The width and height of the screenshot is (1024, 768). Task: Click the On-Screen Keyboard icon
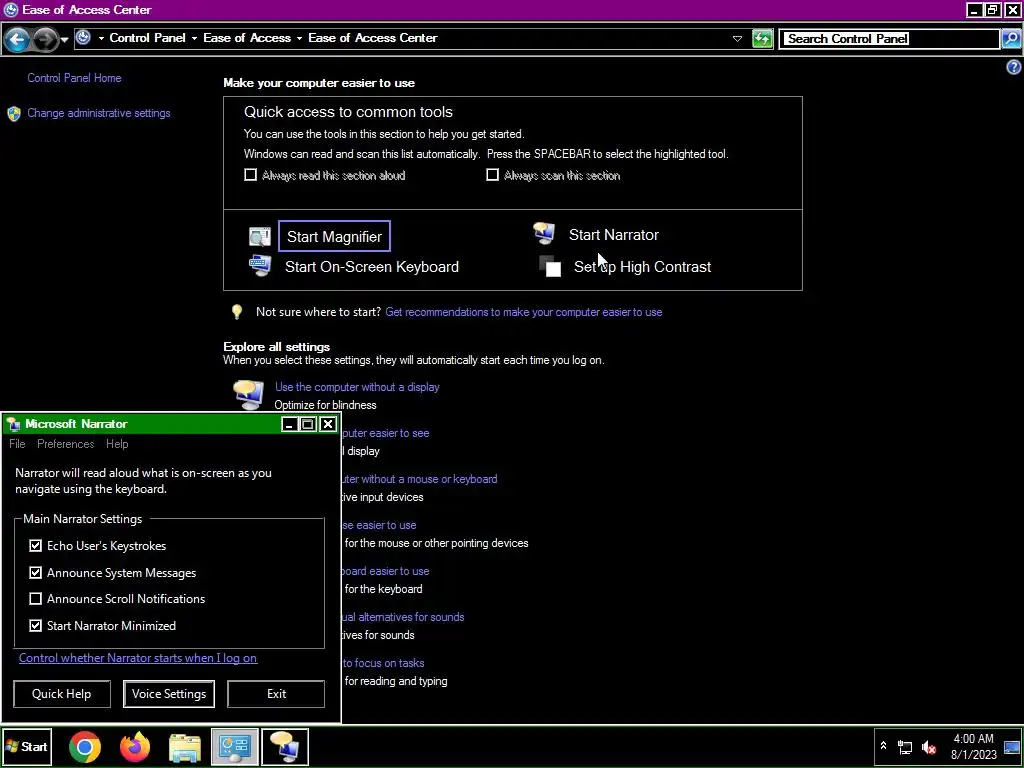click(x=260, y=266)
